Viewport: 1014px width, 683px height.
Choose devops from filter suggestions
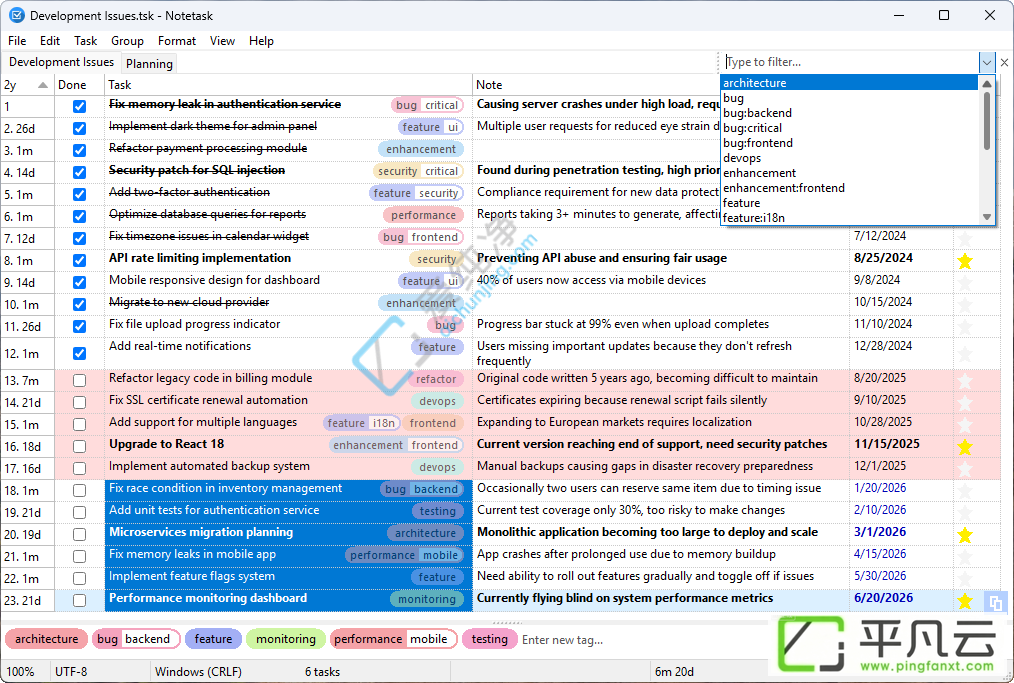point(849,158)
